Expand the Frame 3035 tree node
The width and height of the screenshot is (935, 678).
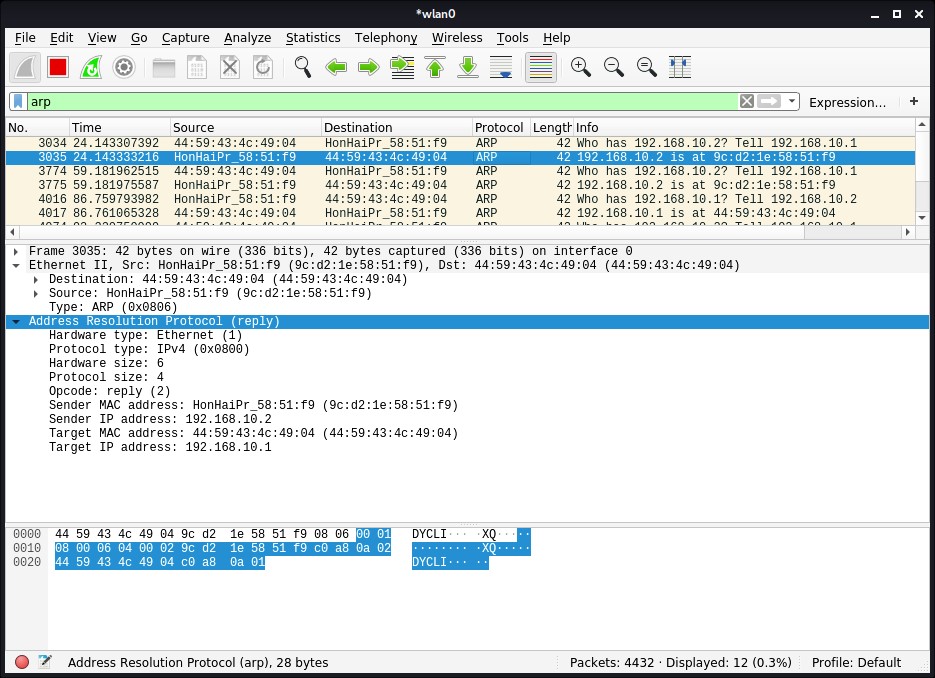[x=16, y=252]
